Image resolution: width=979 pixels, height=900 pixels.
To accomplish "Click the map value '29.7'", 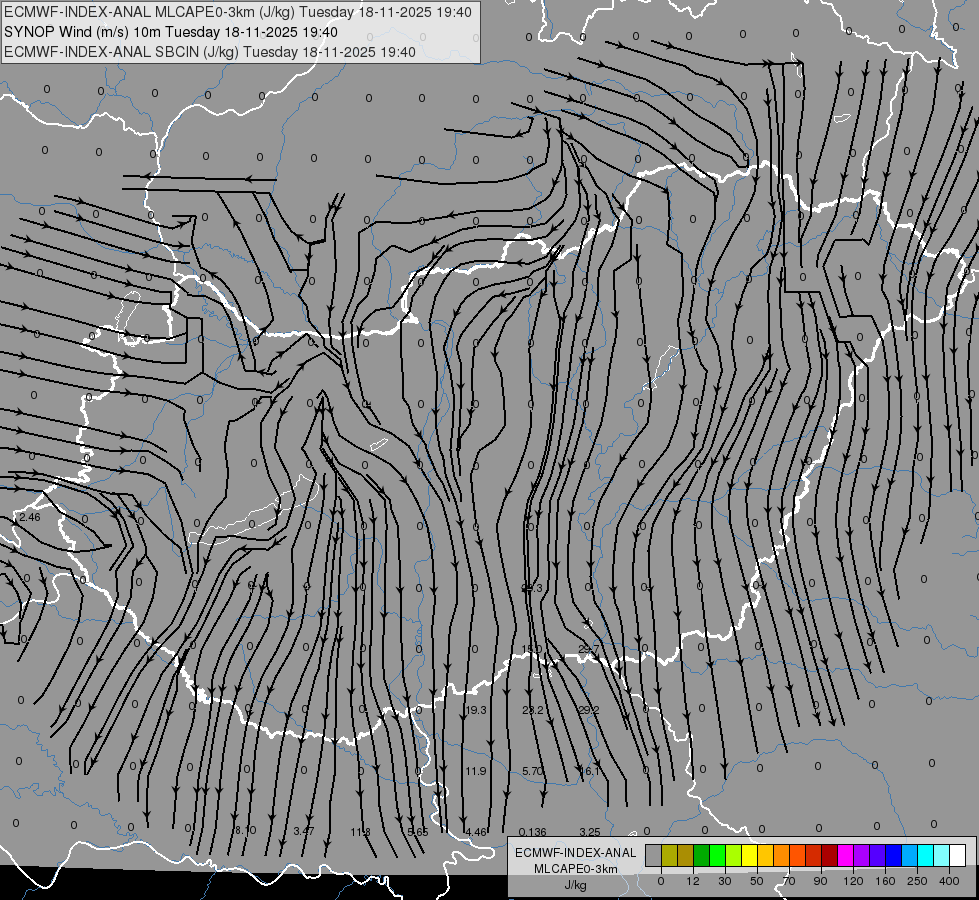I will click(x=589, y=649).
